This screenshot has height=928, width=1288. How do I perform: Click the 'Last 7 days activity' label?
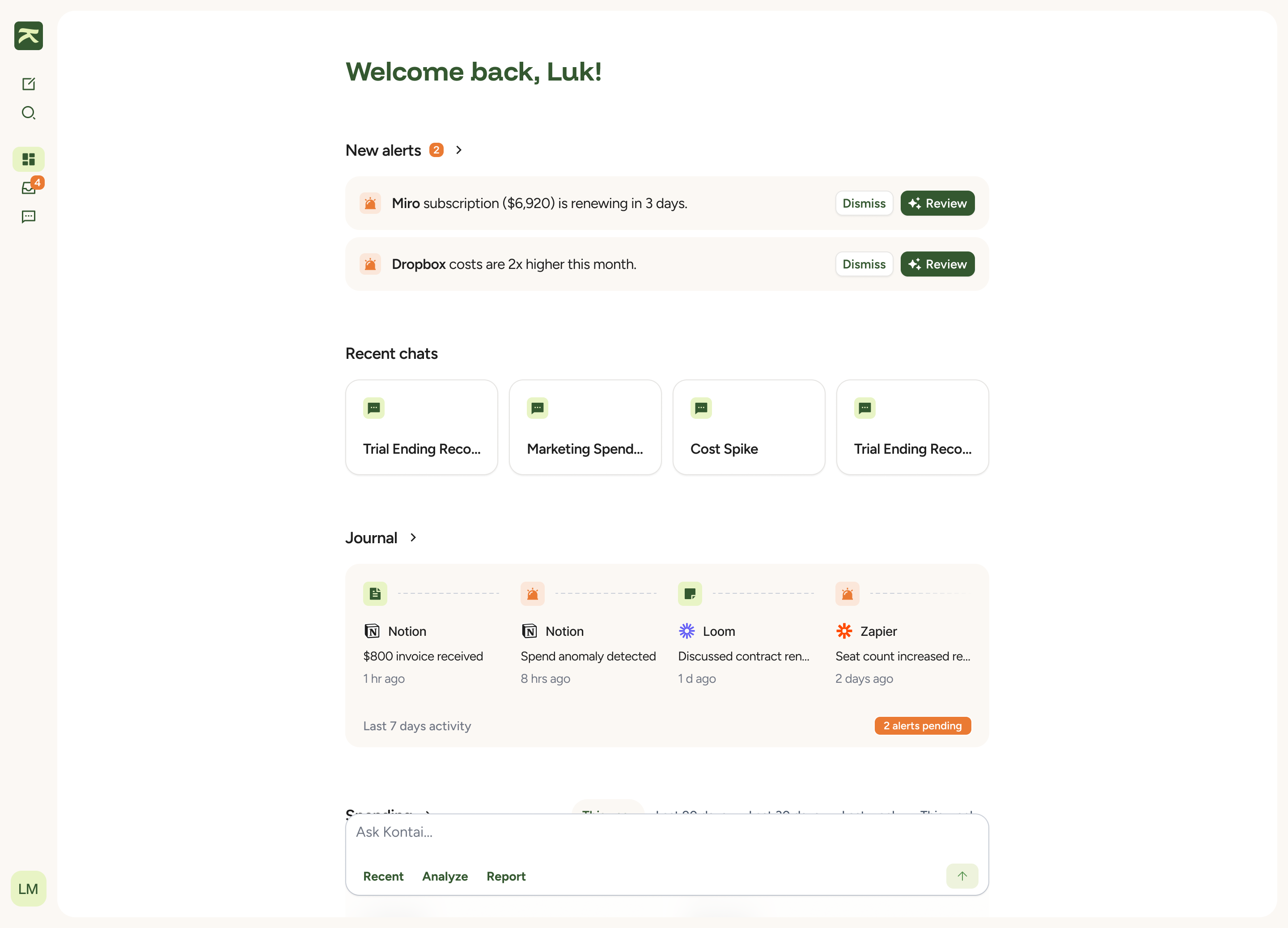(x=417, y=726)
